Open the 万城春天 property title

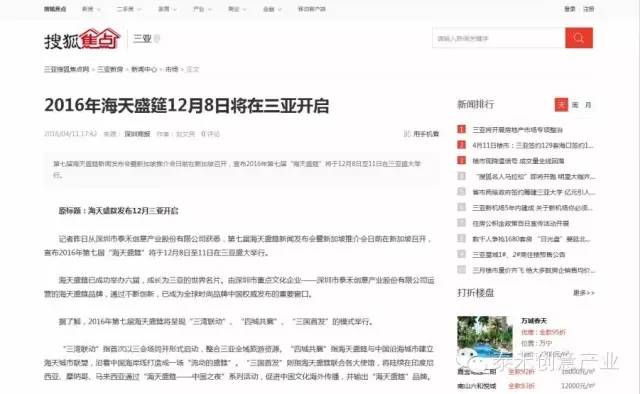(x=534, y=321)
